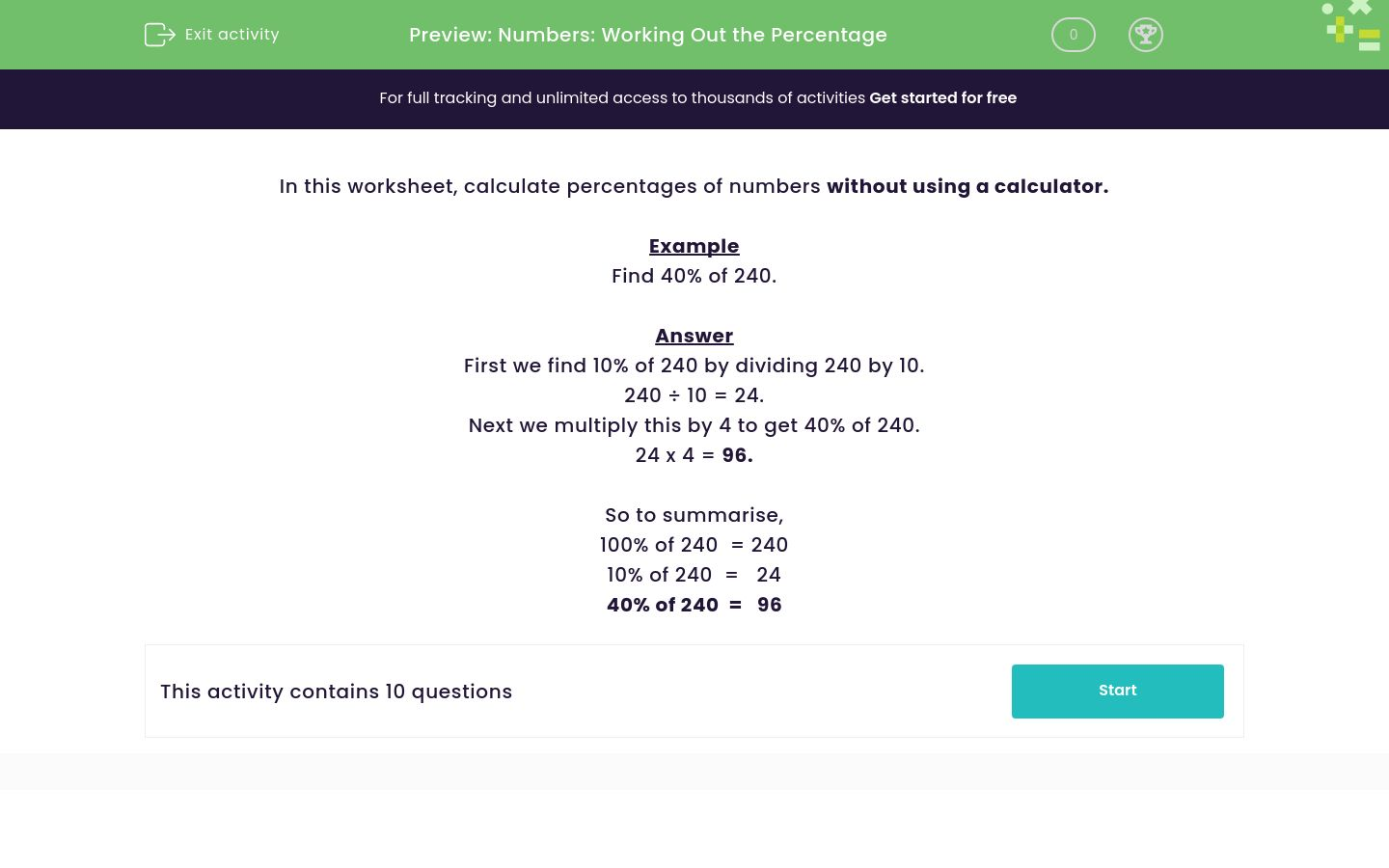Expand the Answer section heading
Screen dimensions: 1389x868
click(694, 336)
